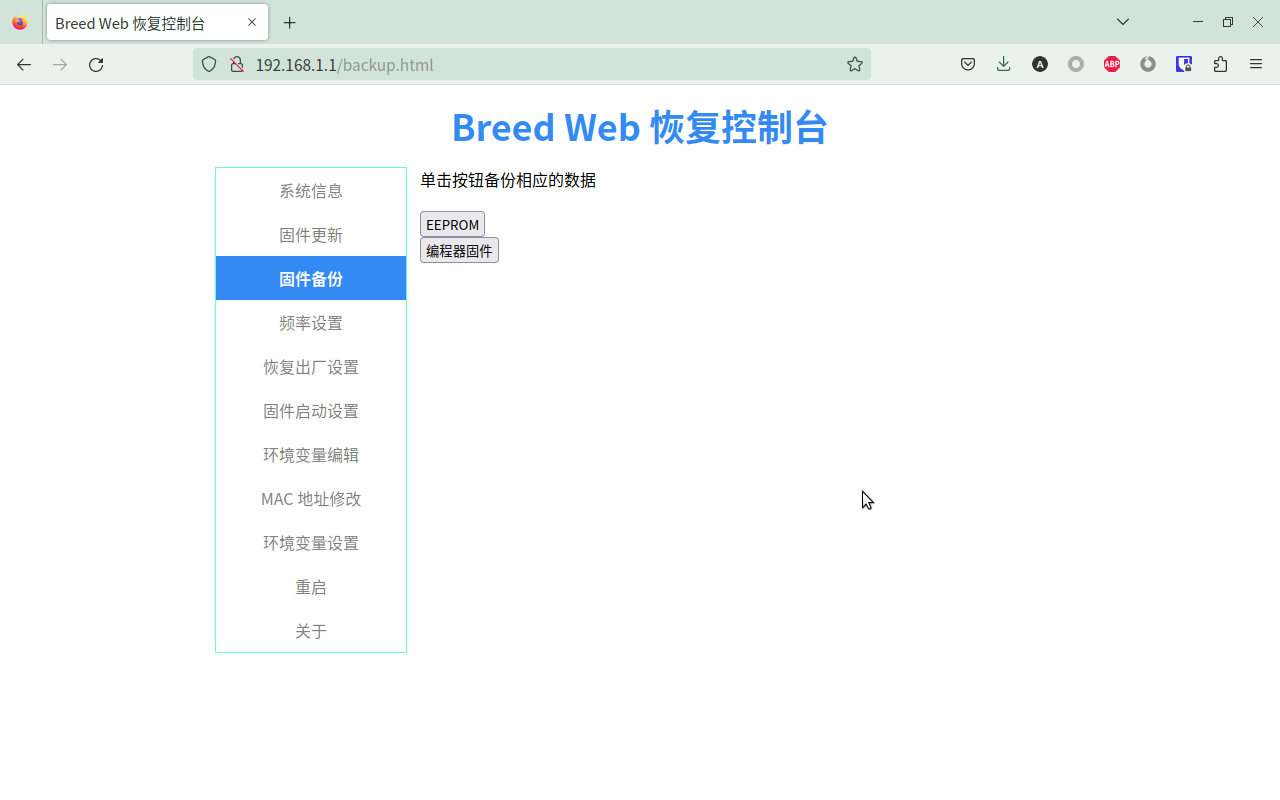Select the Breed Web 恢复控制台 tab
This screenshot has width=1280, height=800.
pyautogui.click(x=157, y=22)
